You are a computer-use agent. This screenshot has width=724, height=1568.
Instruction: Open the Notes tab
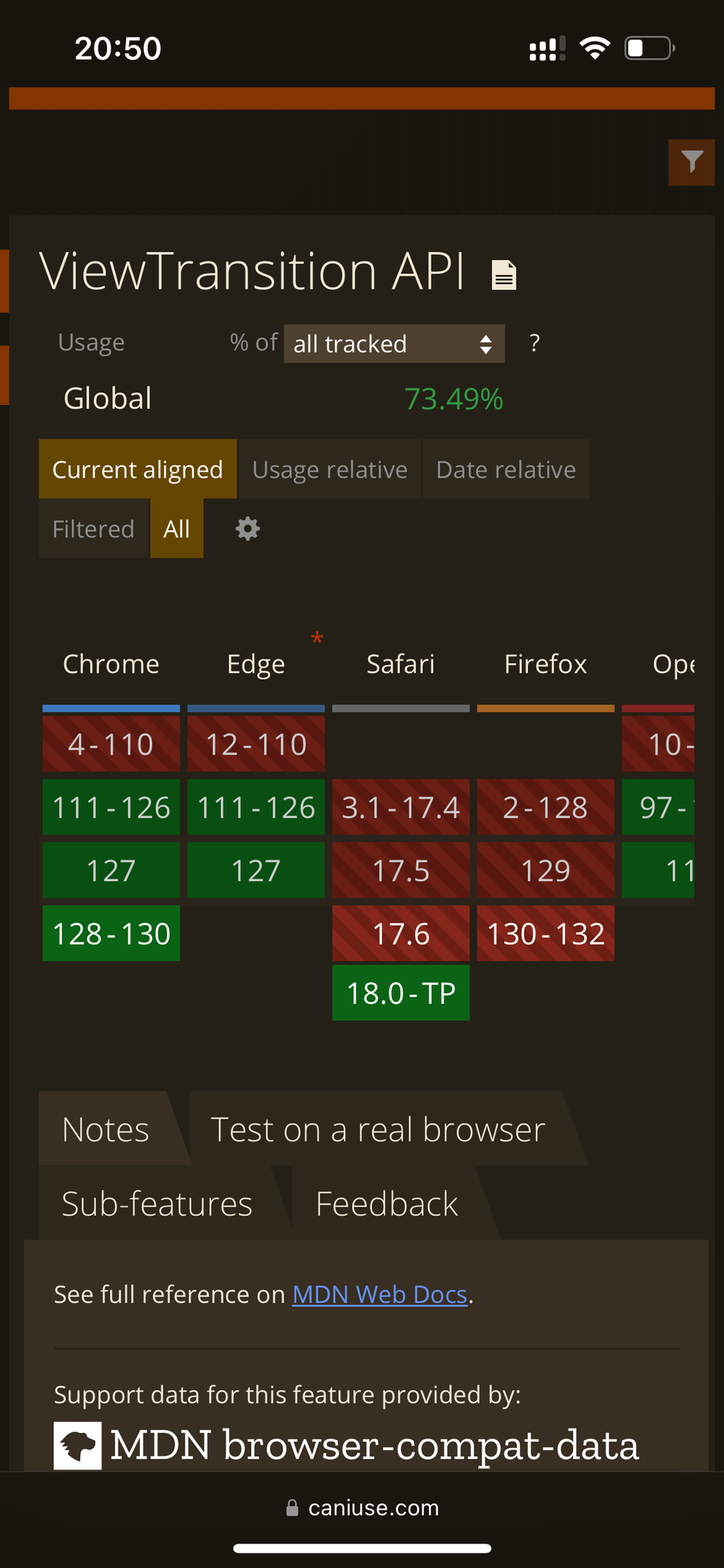106,1129
